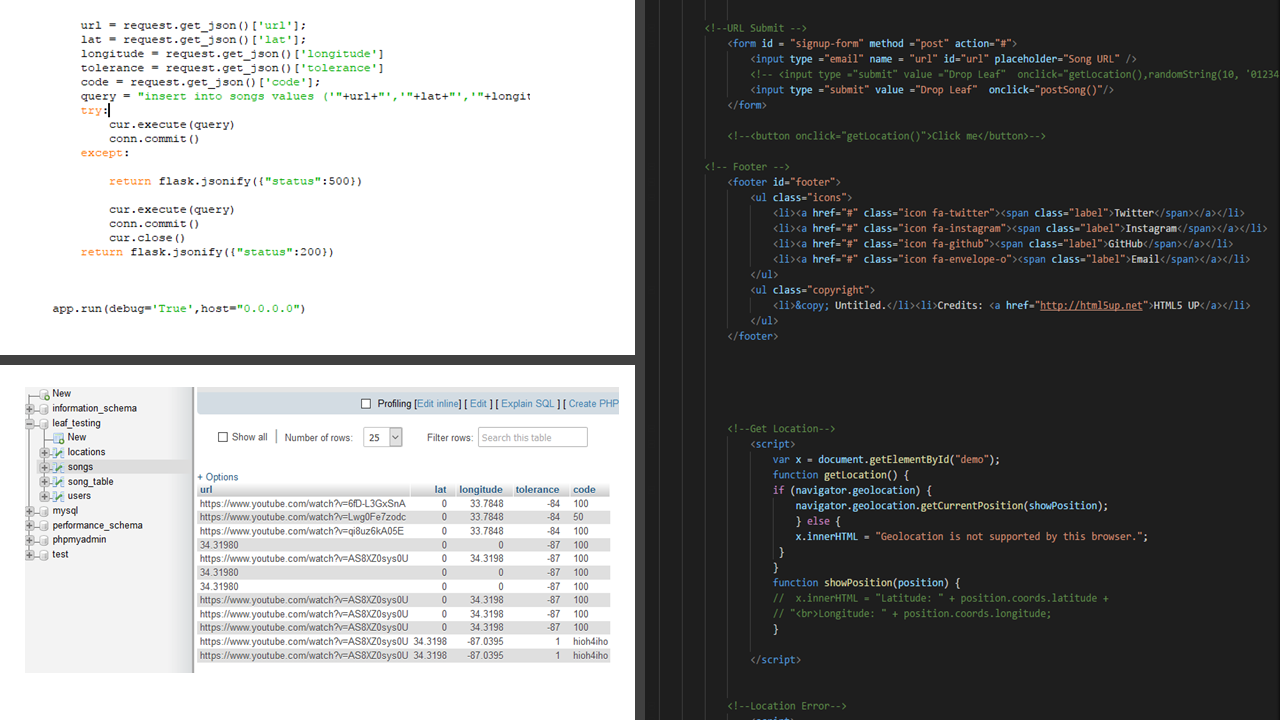Click the mysql database icon
The image size is (1280, 720).
43,511
